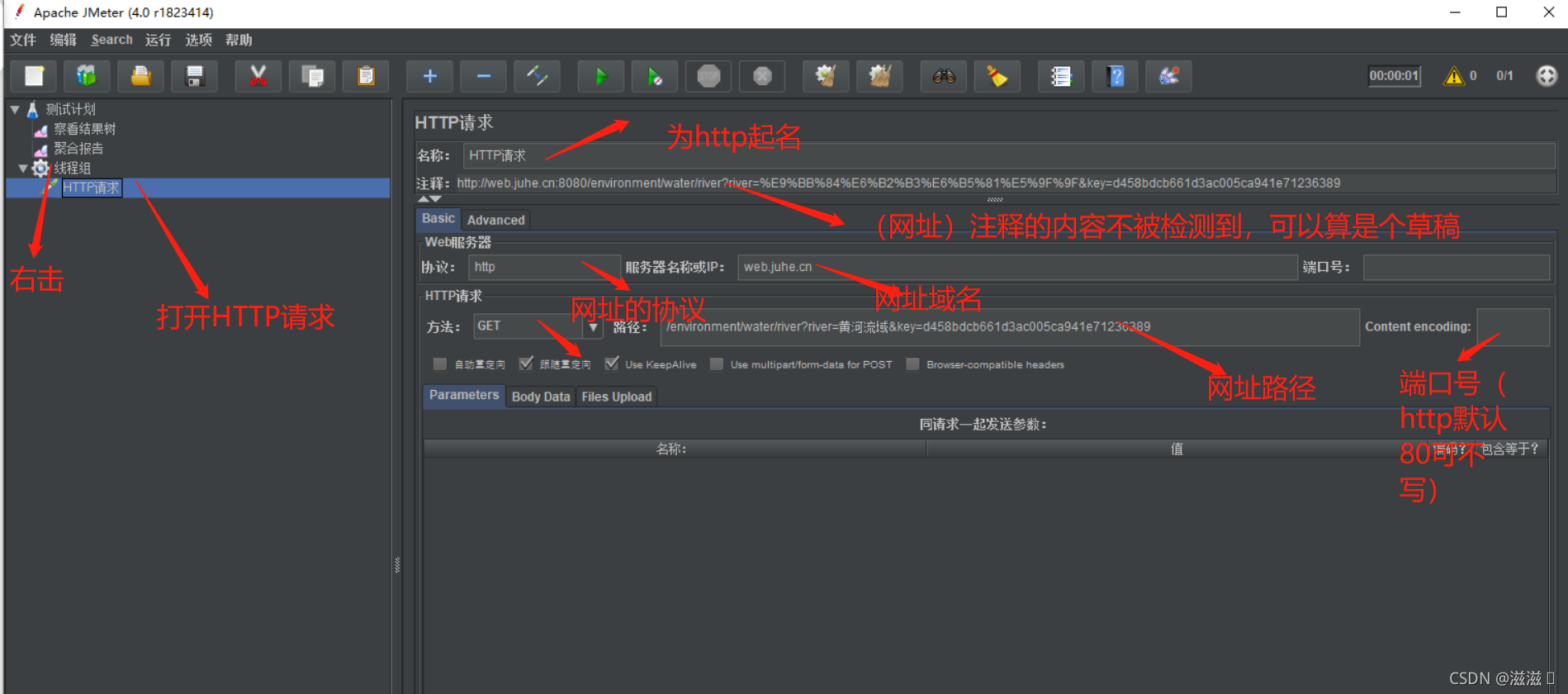Click the Expand All plus icon
1568x694 pixels.
pos(429,76)
